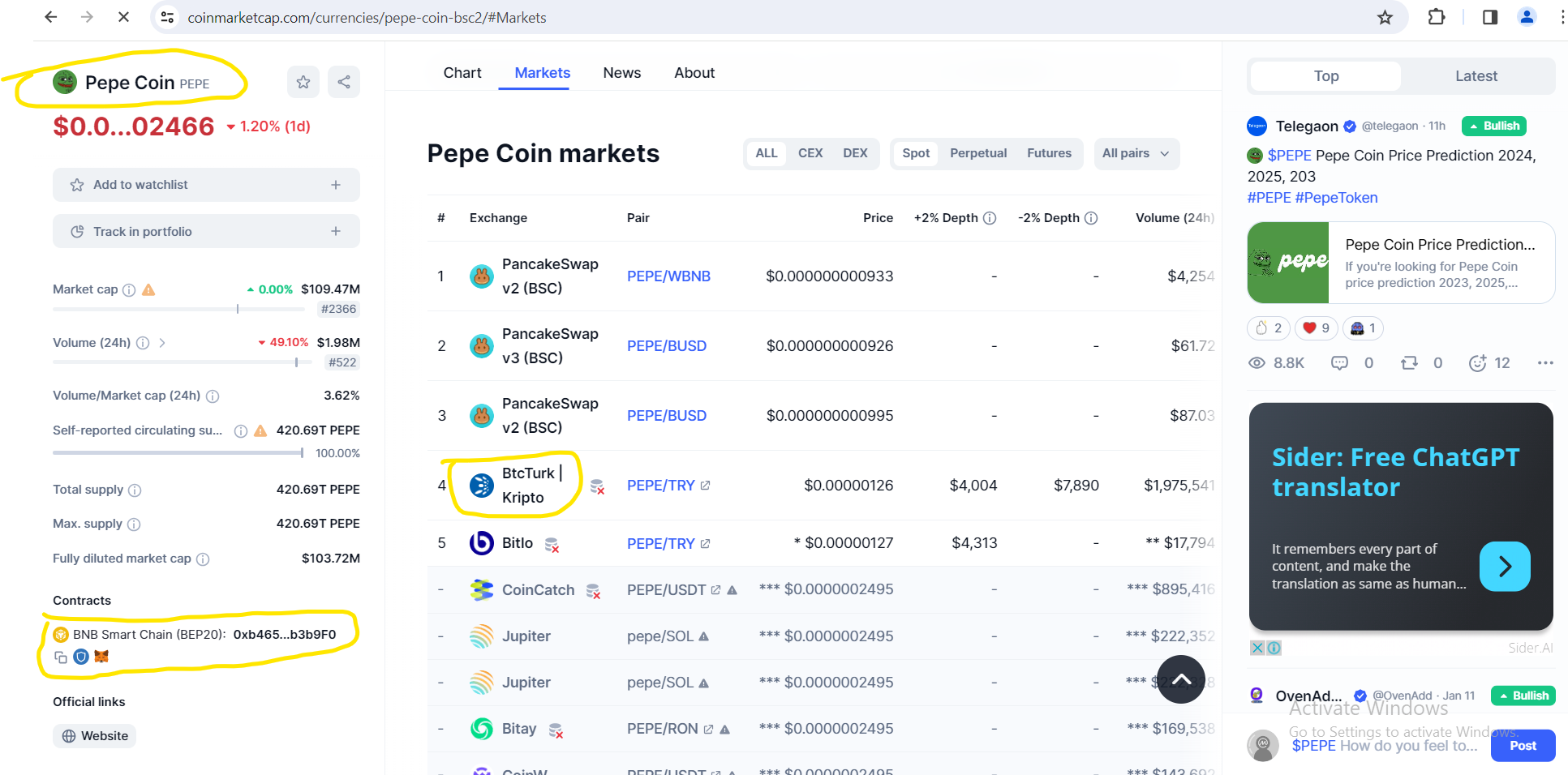
Task: Select the CEX exchange filter
Action: coord(810,153)
